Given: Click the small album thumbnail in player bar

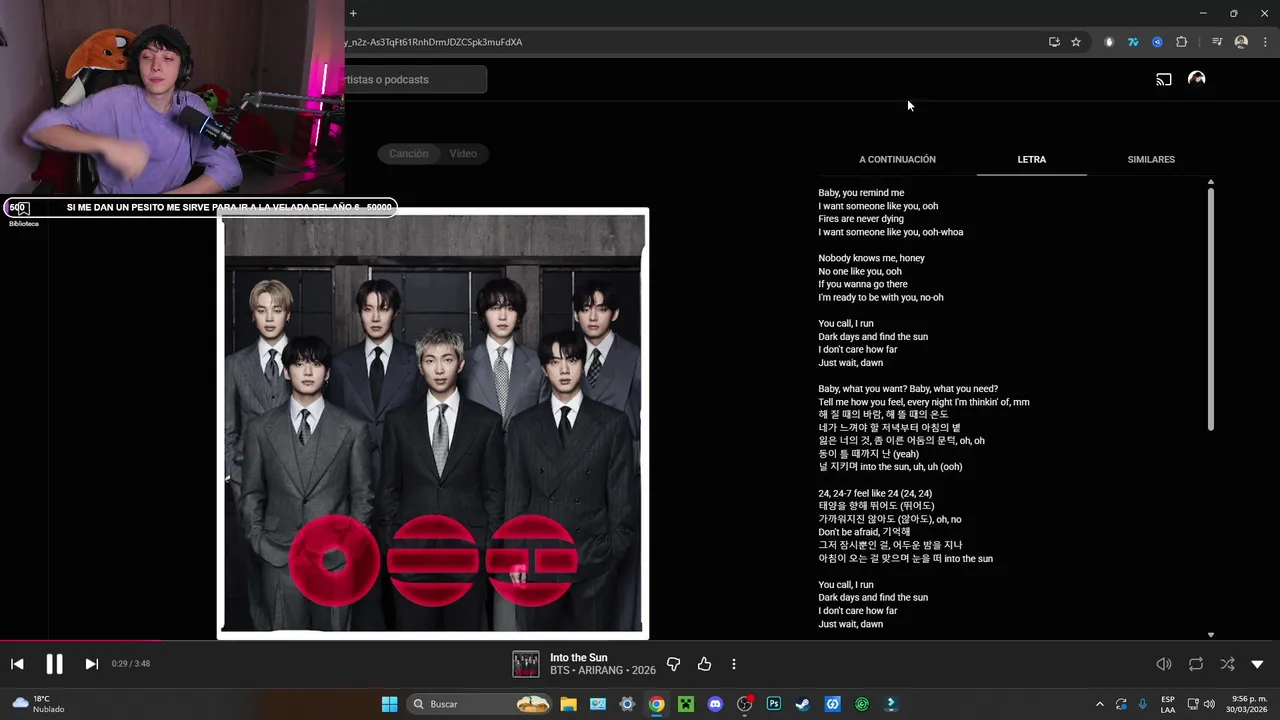Looking at the screenshot, I should point(525,664).
